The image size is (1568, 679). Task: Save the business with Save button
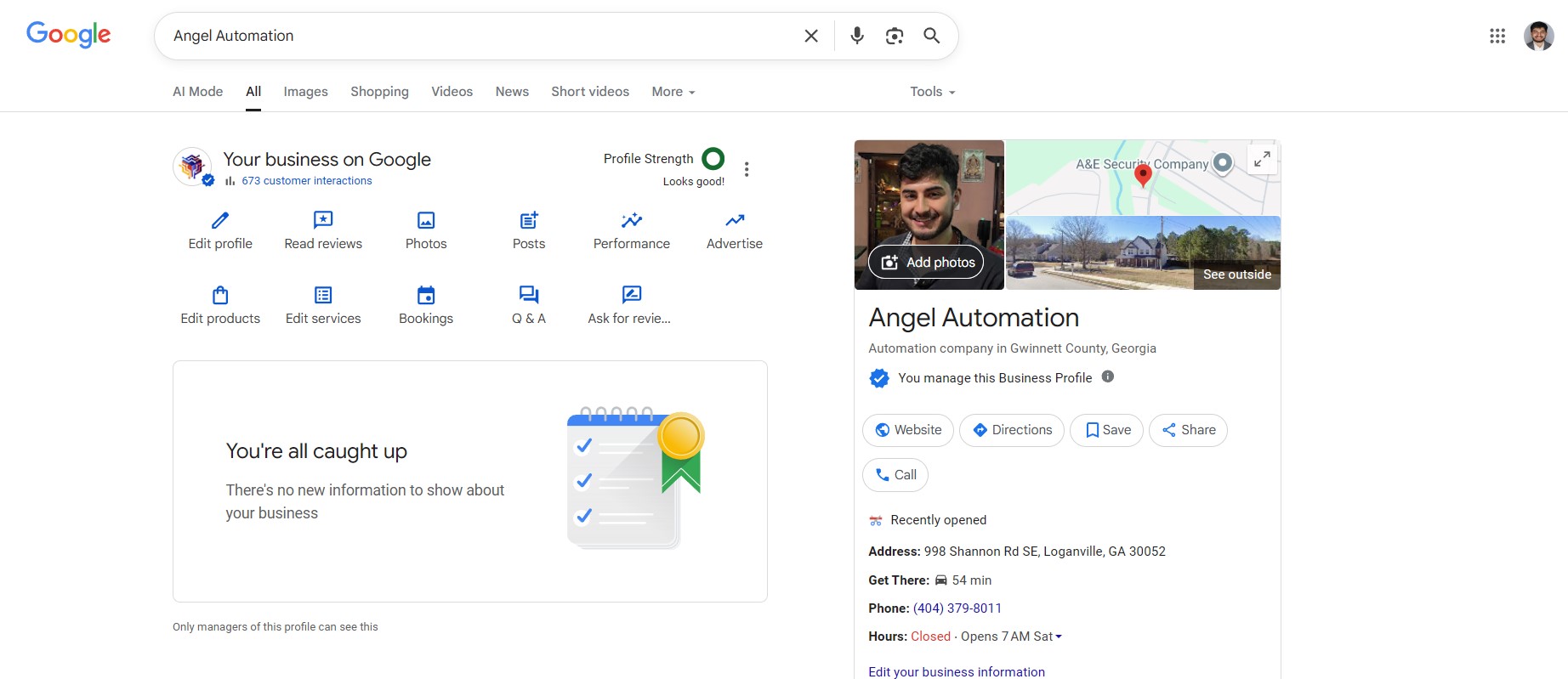pos(1106,430)
